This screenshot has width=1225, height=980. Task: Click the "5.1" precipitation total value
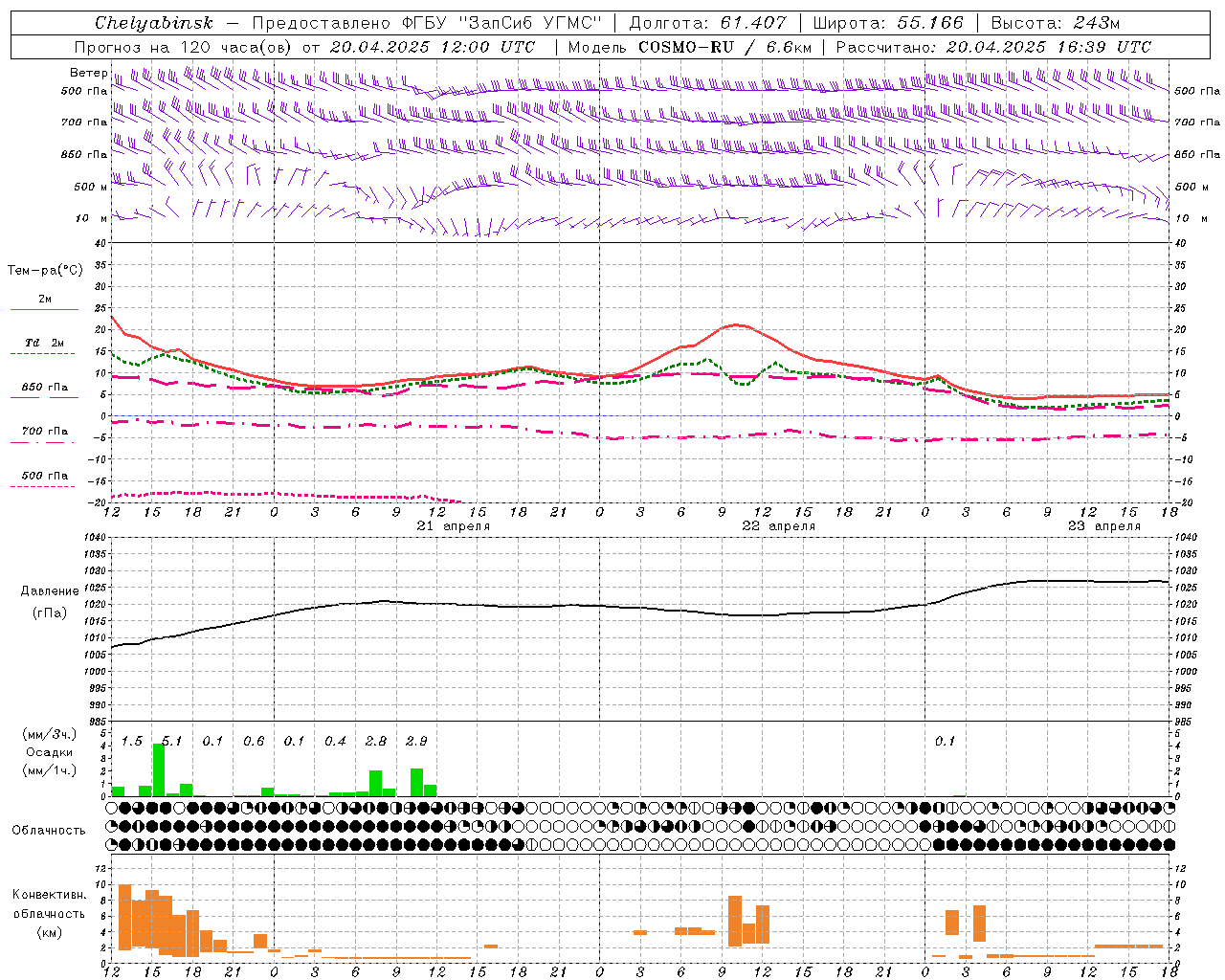[171, 742]
